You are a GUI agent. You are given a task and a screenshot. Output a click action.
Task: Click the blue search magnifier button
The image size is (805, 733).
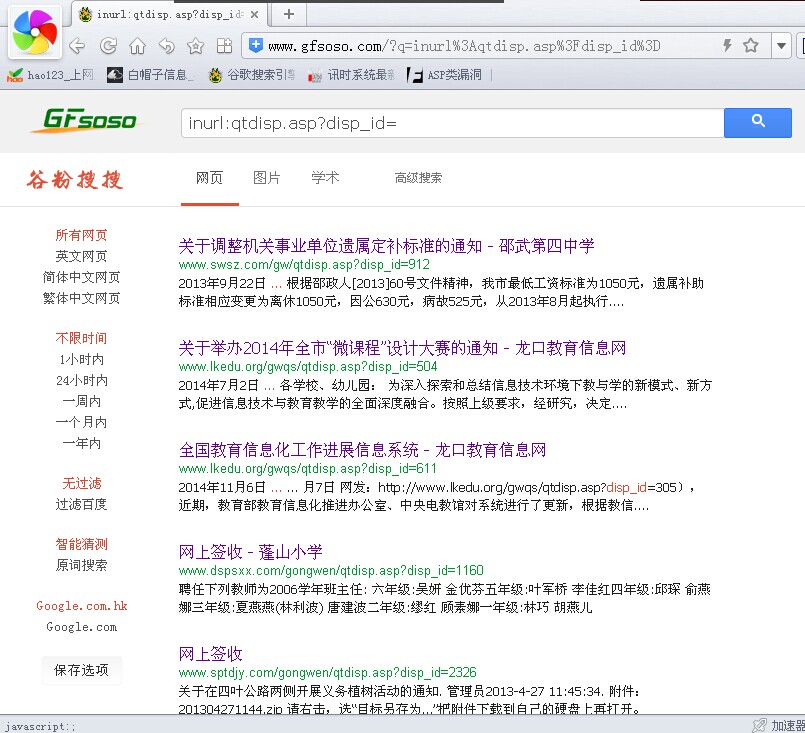758,123
